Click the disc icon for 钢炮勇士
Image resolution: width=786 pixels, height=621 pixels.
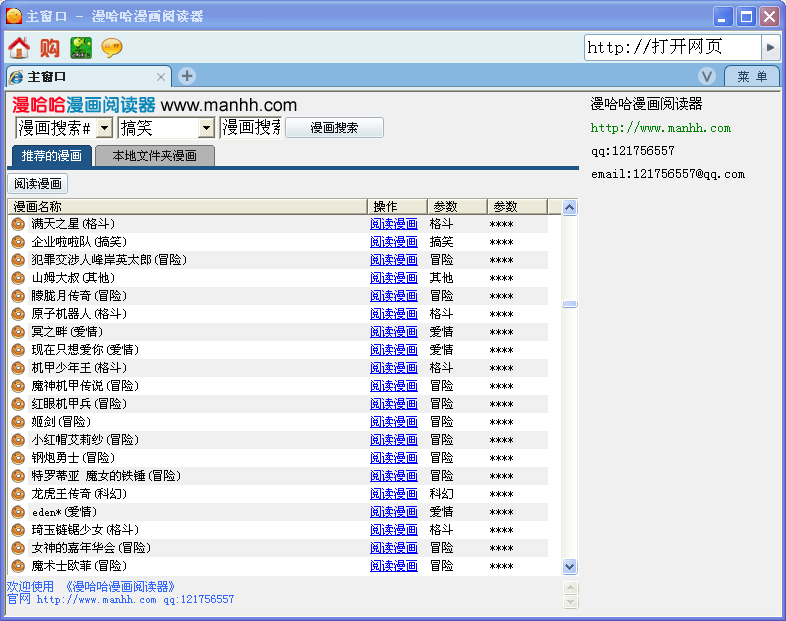coord(18,458)
